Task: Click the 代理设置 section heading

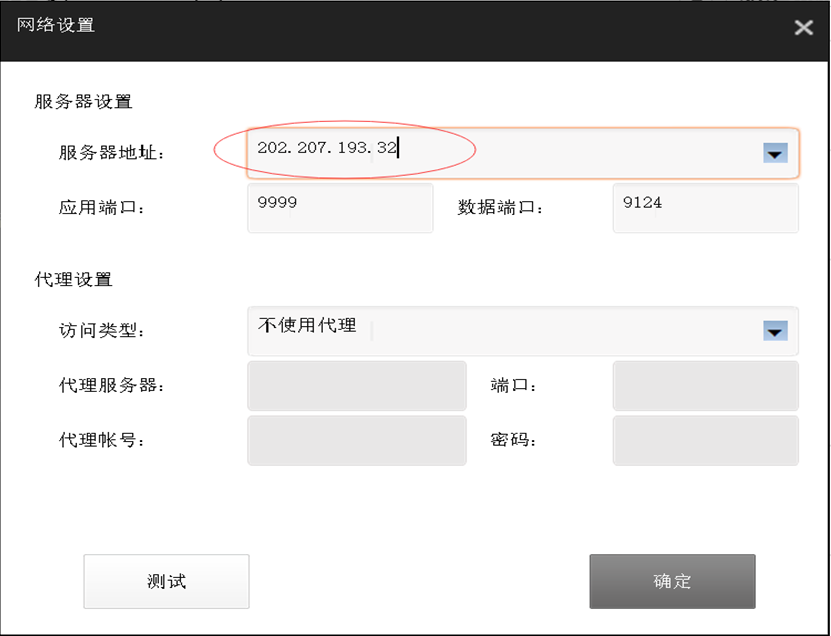Action: click(73, 279)
